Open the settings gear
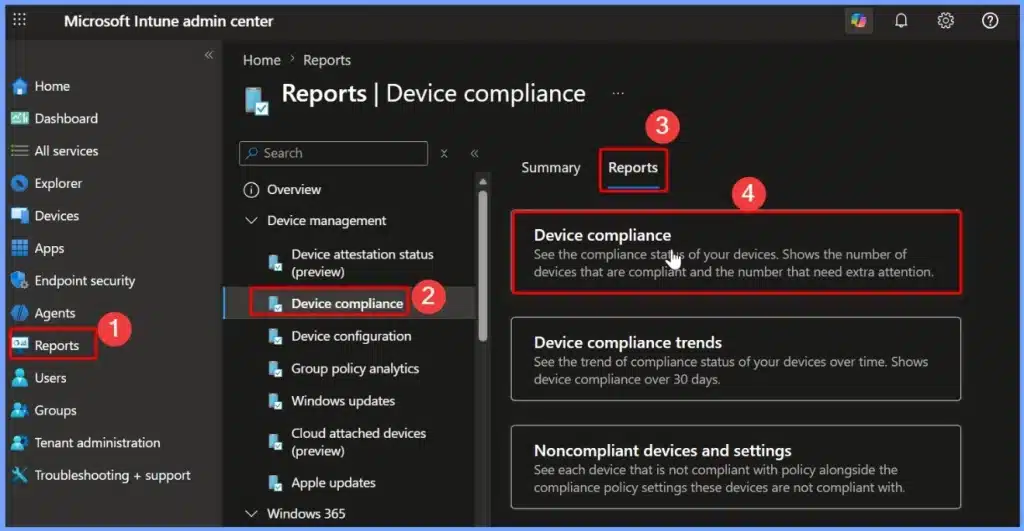The image size is (1024, 531). (946, 21)
